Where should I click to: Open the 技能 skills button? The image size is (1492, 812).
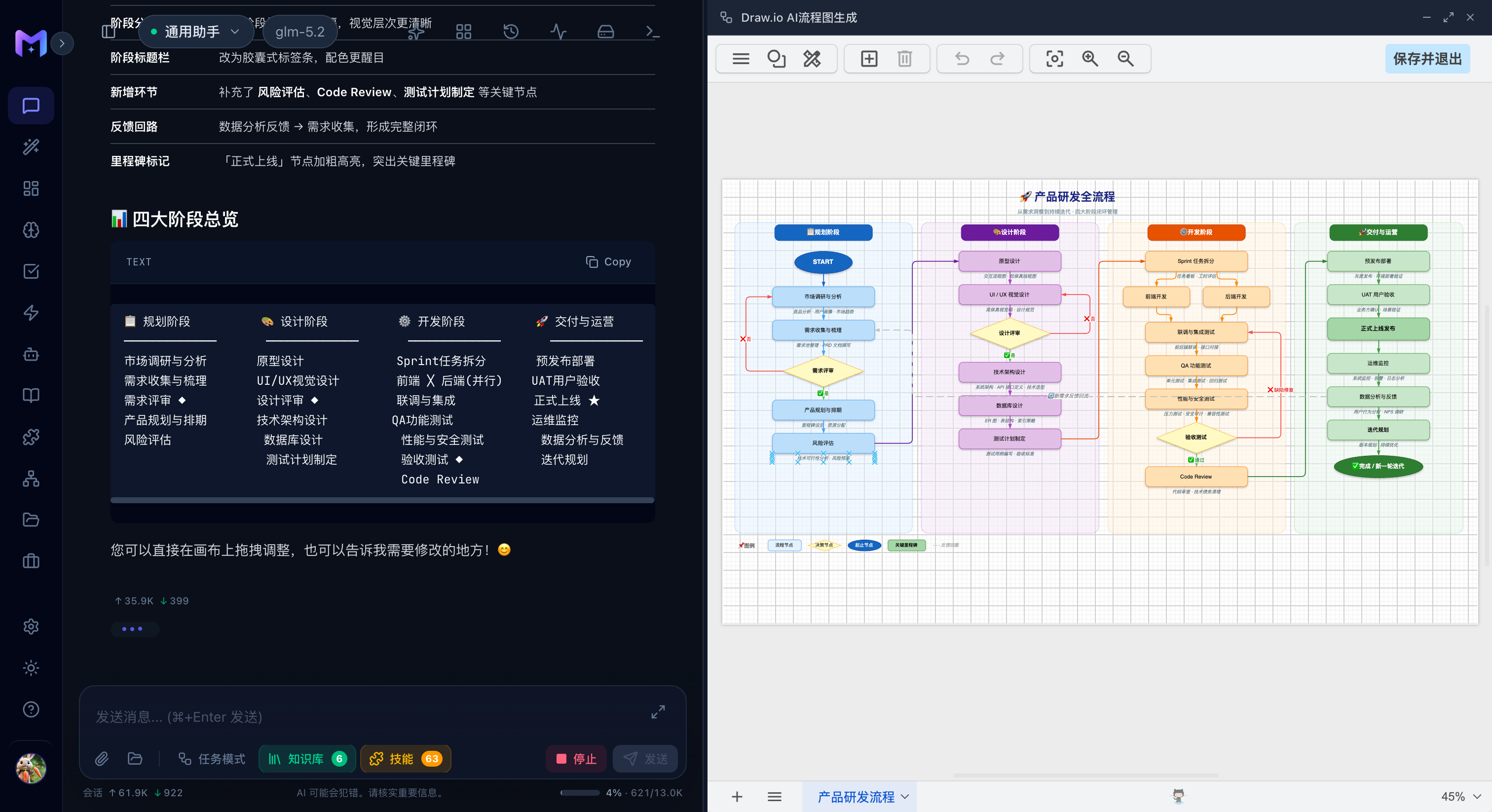[406, 759]
